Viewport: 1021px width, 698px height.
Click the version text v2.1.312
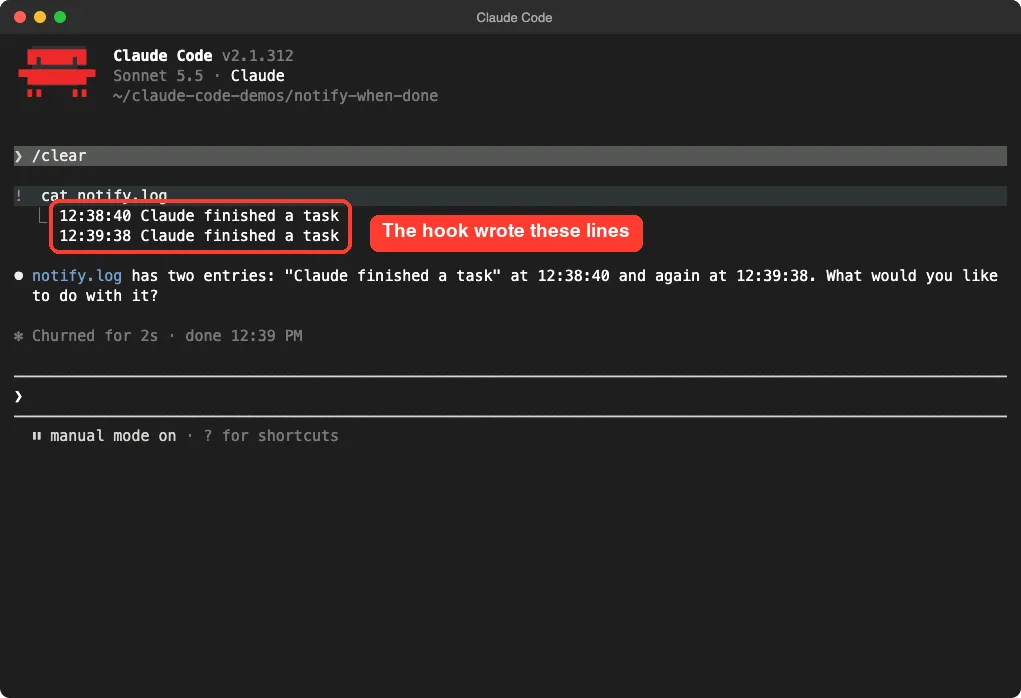click(x=258, y=56)
